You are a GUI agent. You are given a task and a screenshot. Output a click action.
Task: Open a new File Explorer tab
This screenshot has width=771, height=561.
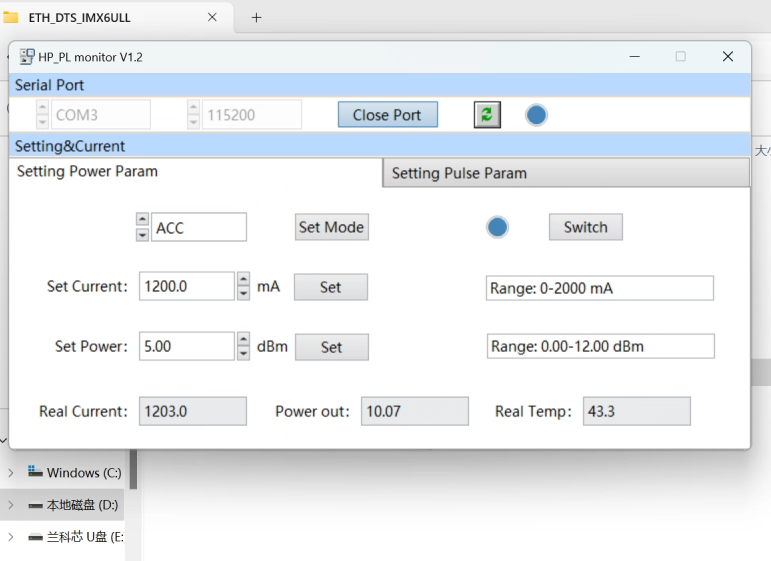click(256, 17)
